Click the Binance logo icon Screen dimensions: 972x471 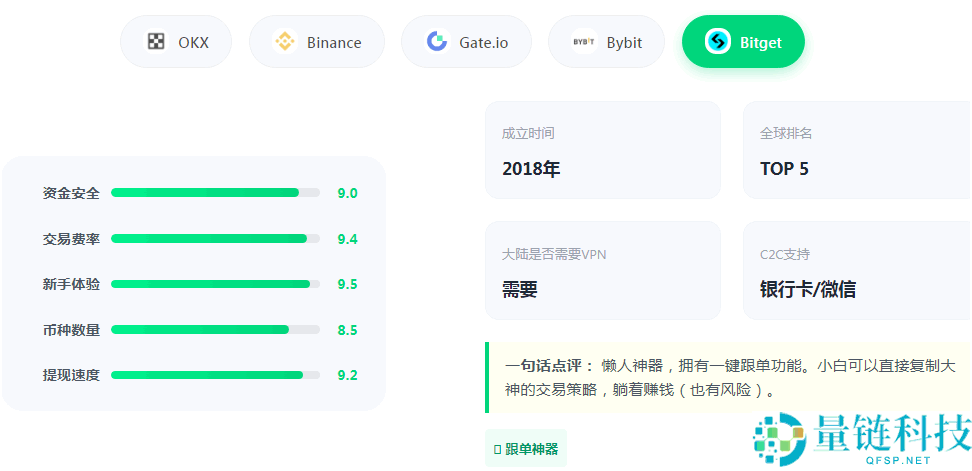coord(285,42)
